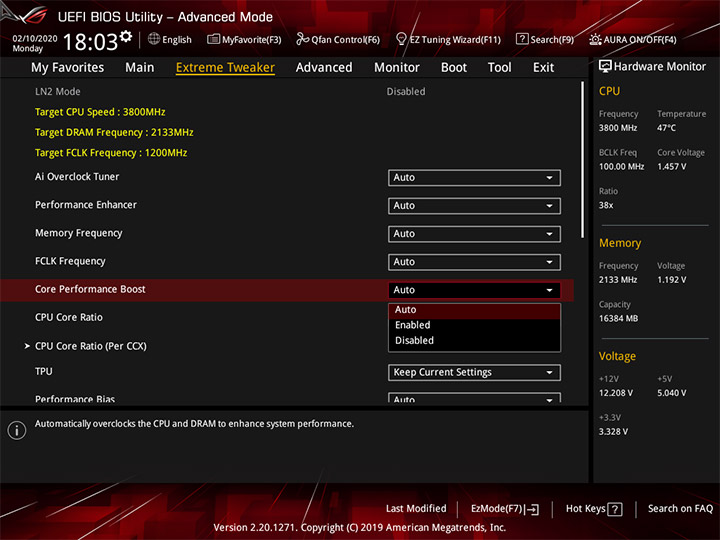Click Target DRAM Frequency : 2133MHz text
Image resolution: width=720 pixels, height=540 pixels.
click(x=114, y=132)
